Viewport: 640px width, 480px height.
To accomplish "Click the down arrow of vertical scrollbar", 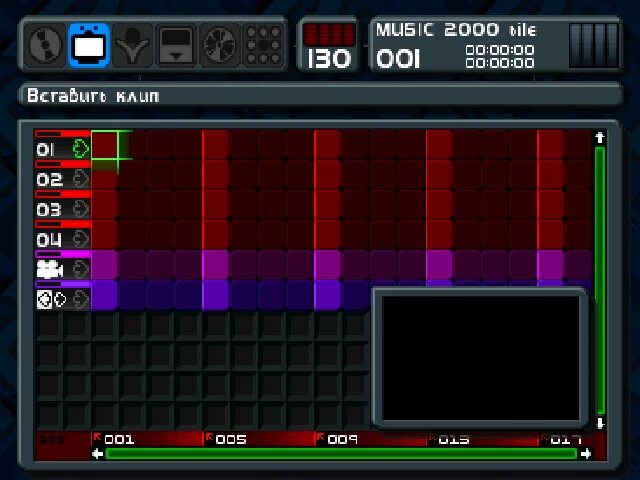I will tap(600, 423).
